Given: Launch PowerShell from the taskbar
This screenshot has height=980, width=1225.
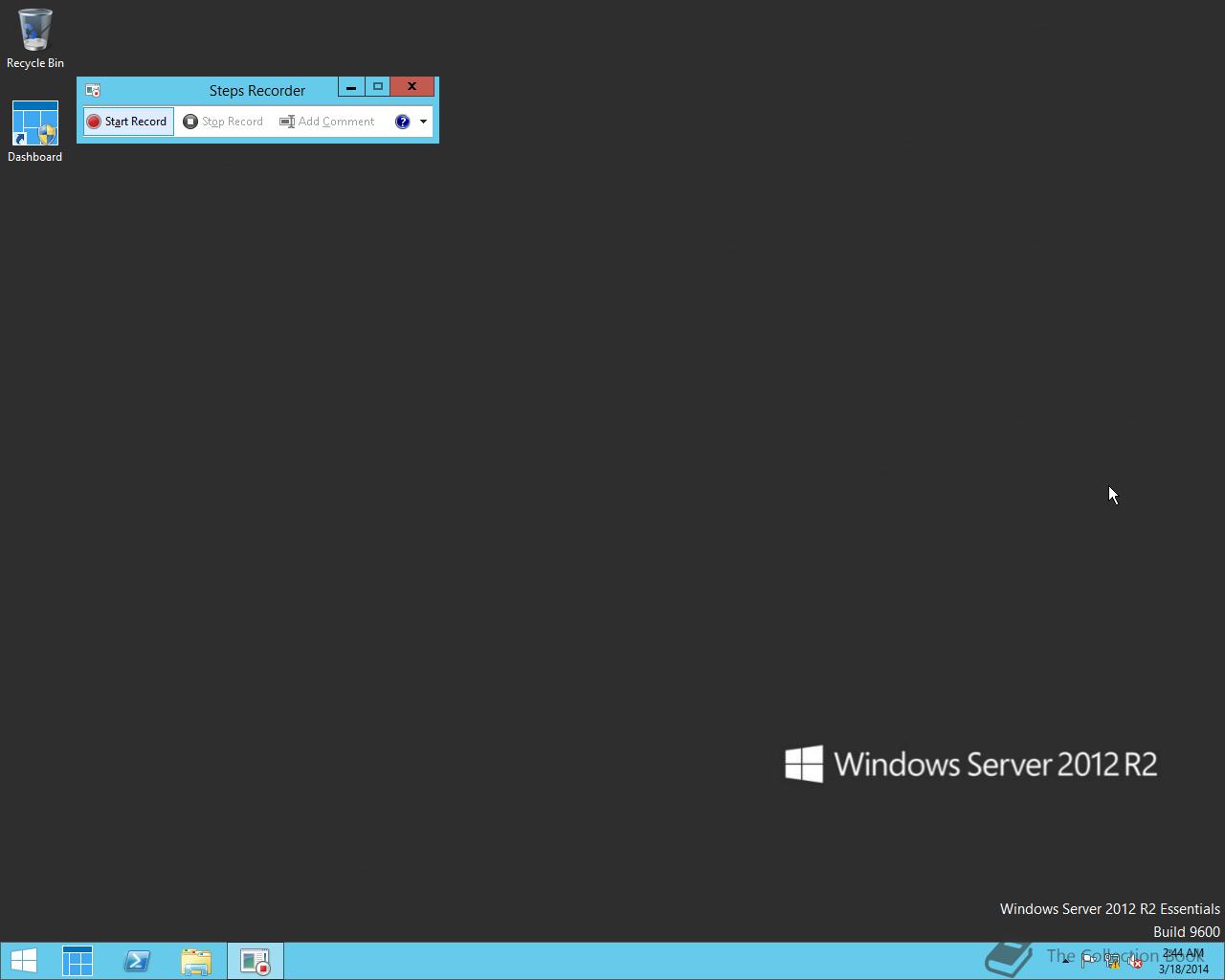Looking at the screenshot, I should click(x=137, y=961).
